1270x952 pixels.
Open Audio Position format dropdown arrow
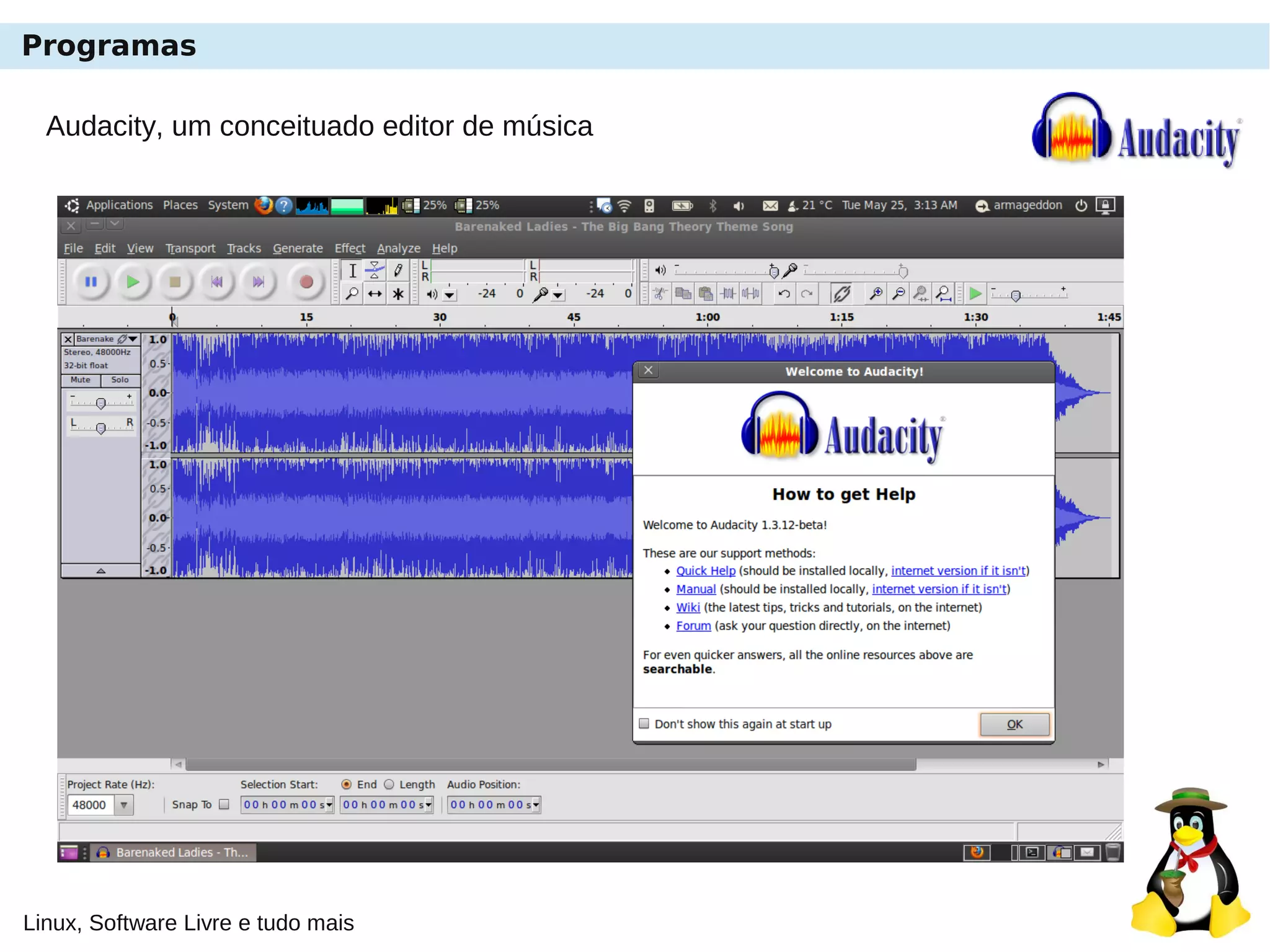point(536,805)
